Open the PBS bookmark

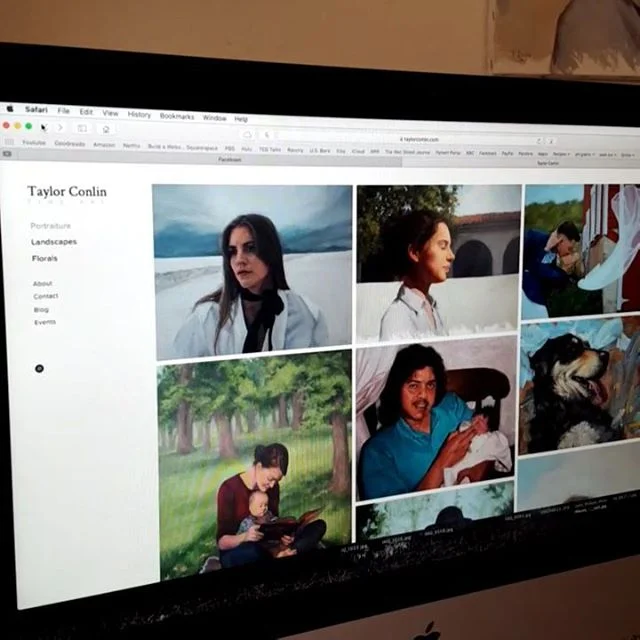tap(230, 149)
